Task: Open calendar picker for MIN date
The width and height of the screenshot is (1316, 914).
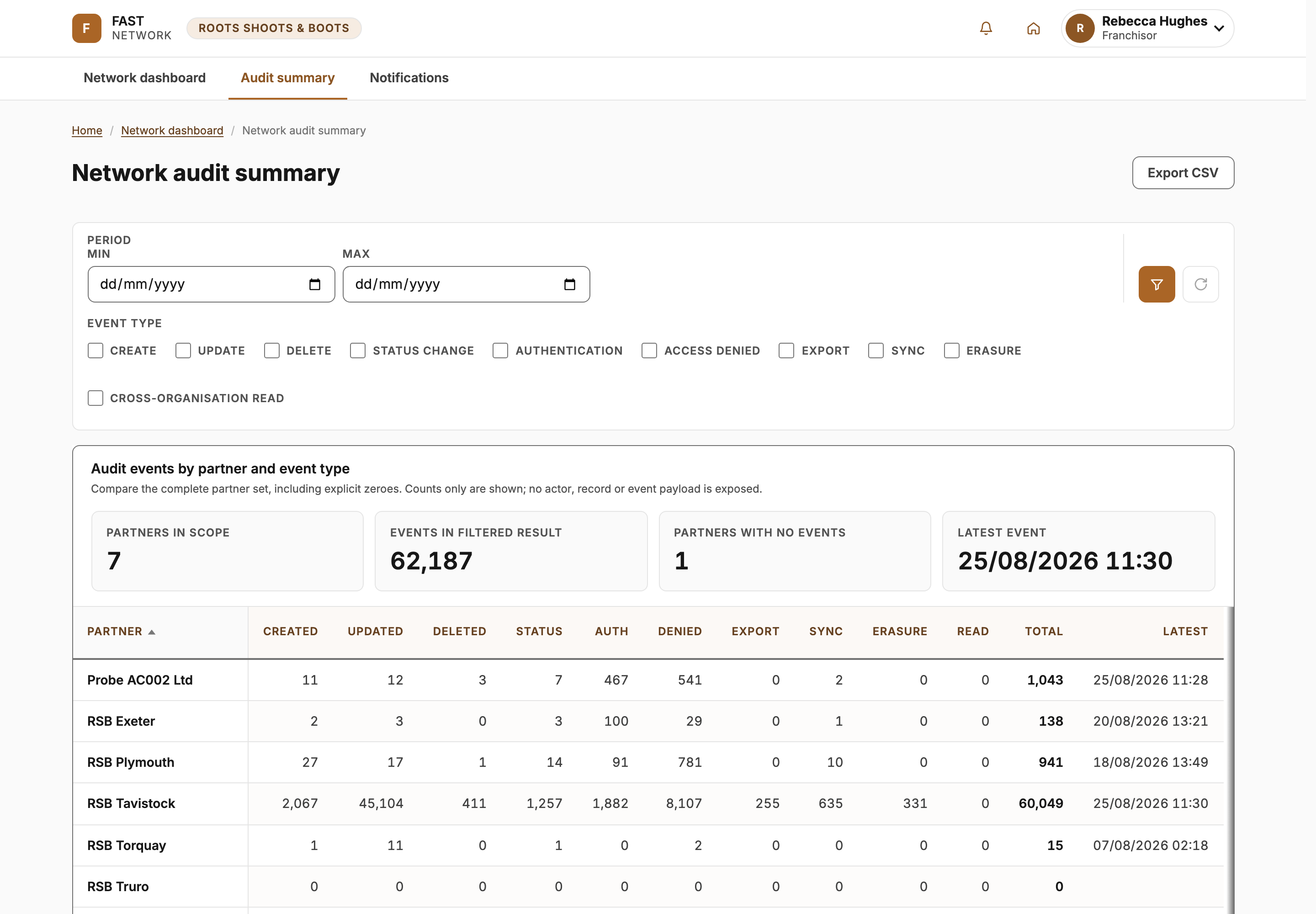Action: click(x=314, y=284)
